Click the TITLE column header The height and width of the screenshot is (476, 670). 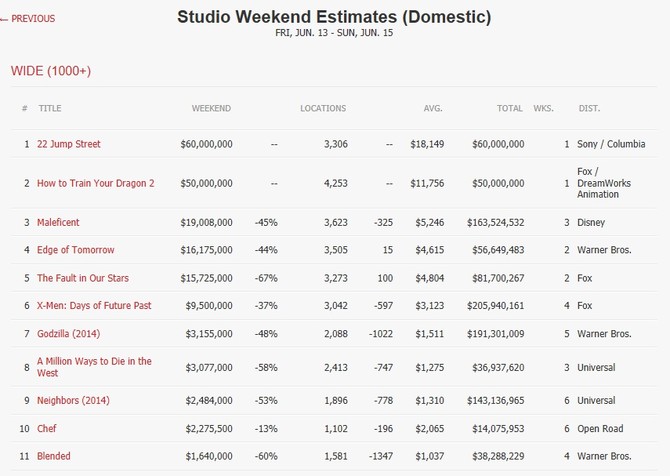pos(50,108)
